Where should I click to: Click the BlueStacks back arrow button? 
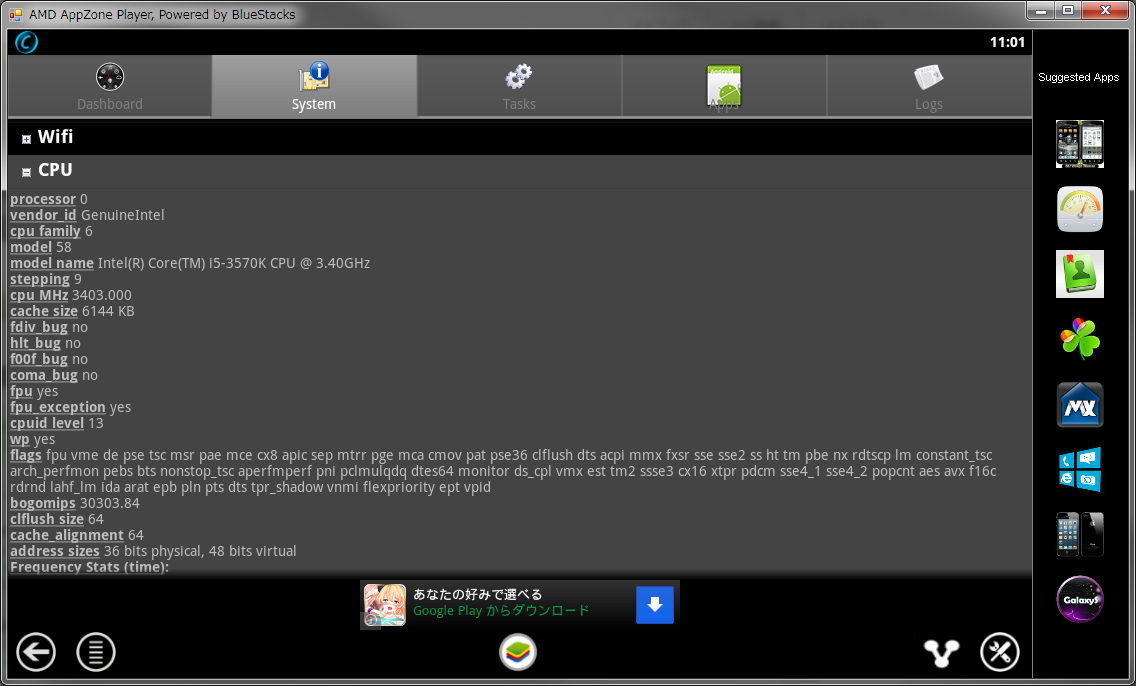36,652
